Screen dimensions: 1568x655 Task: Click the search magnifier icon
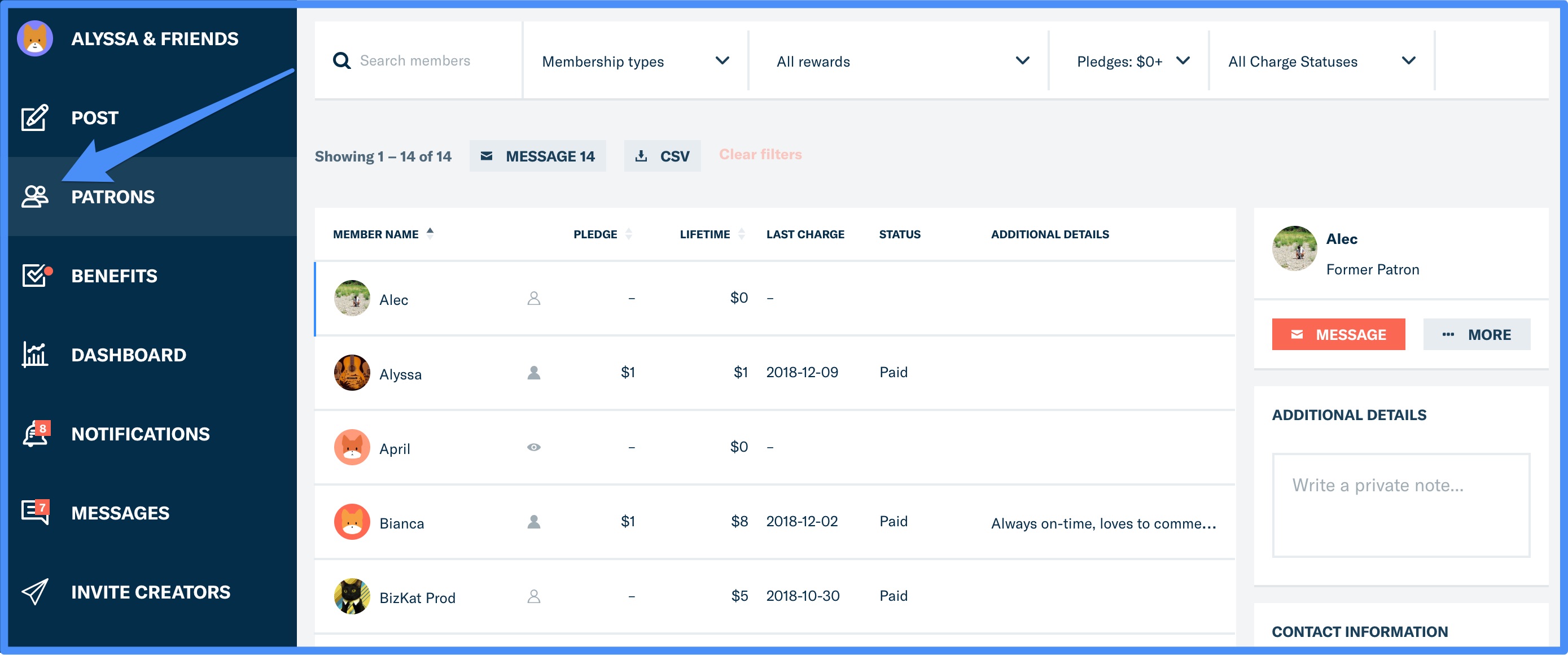tap(342, 61)
